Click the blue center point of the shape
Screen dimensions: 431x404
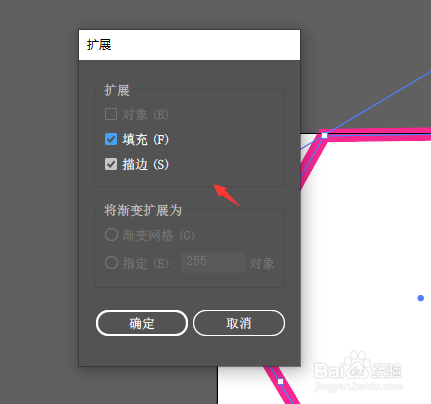point(421,298)
